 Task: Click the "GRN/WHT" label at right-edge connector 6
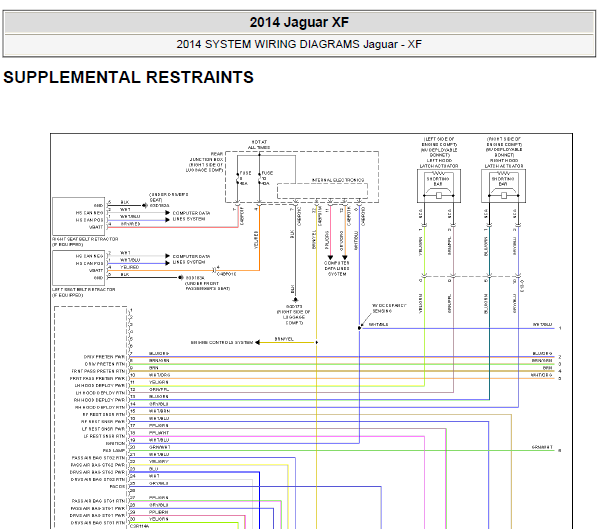point(542,447)
